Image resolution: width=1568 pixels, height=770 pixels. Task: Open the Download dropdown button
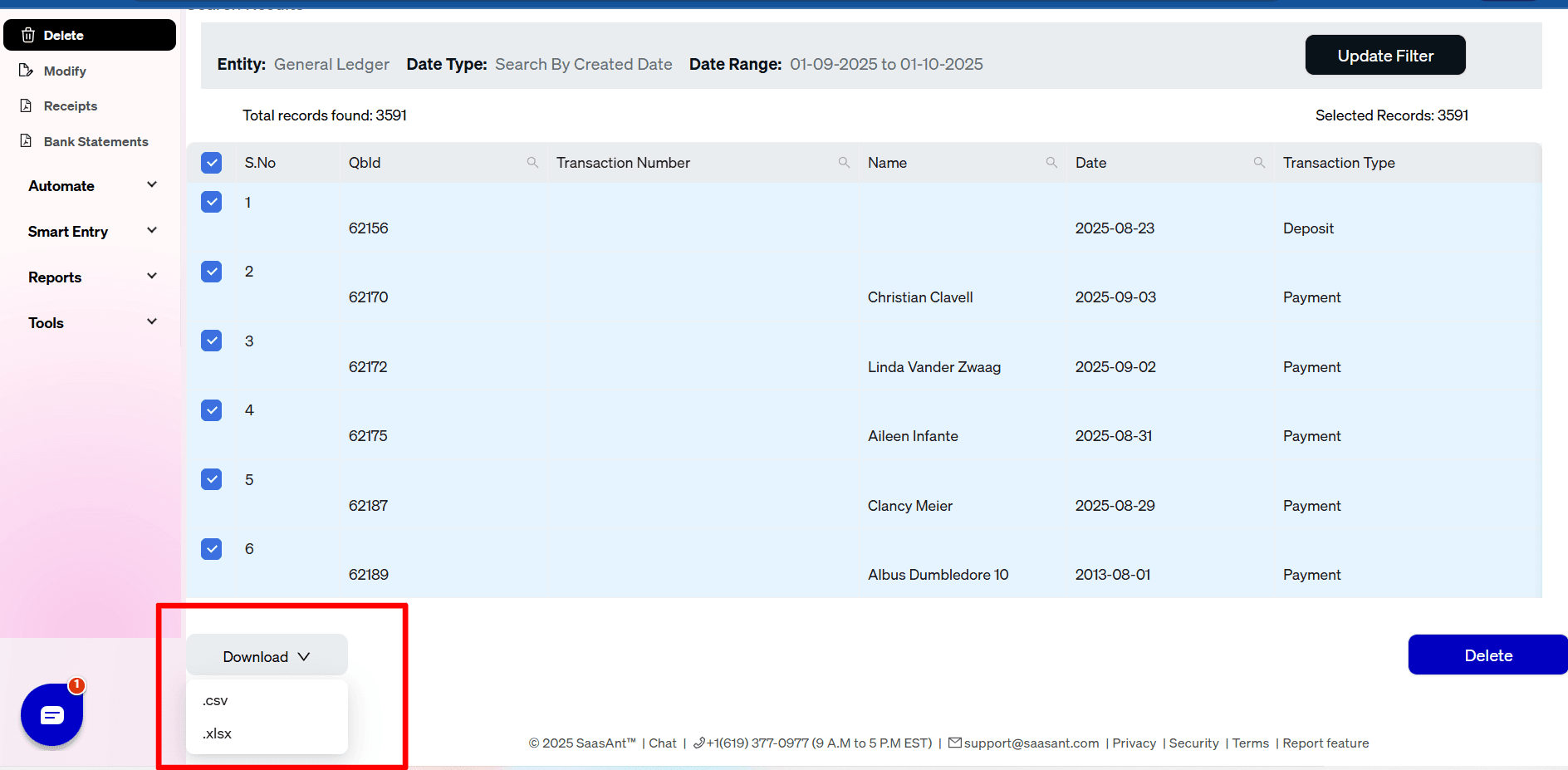pyautogui.click(x=266, y=656)
